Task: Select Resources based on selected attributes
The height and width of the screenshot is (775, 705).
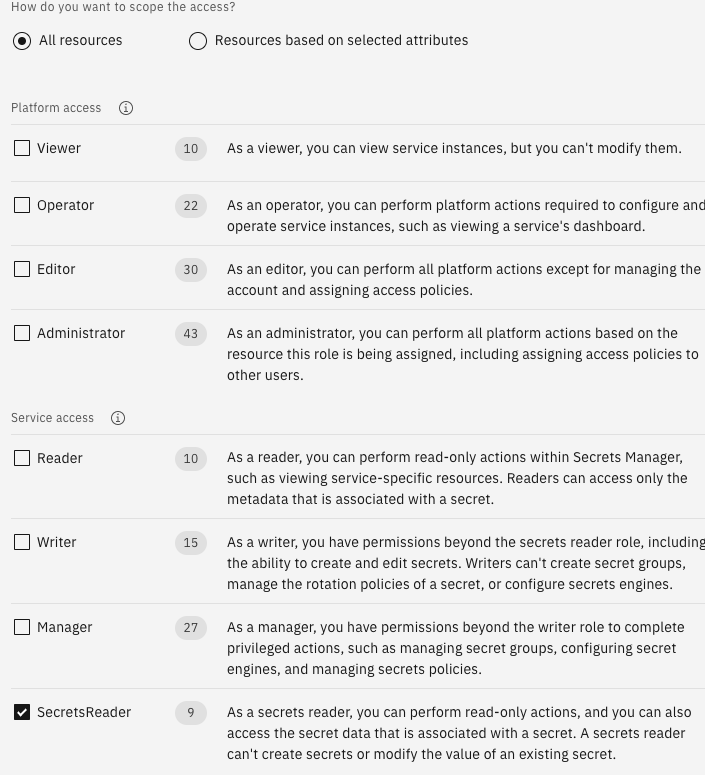Action: point(198,41)
